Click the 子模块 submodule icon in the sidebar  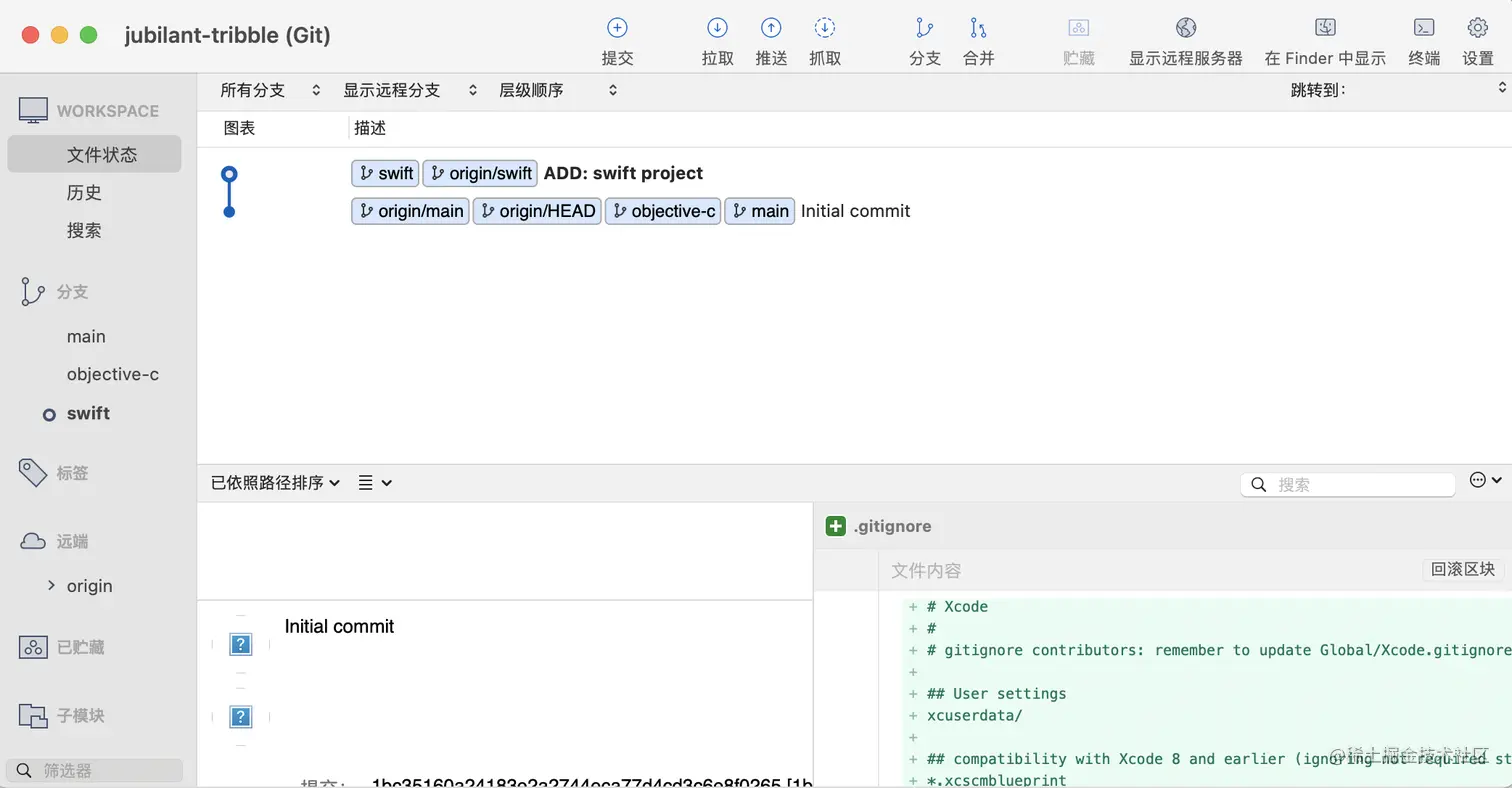pos(33,715)
